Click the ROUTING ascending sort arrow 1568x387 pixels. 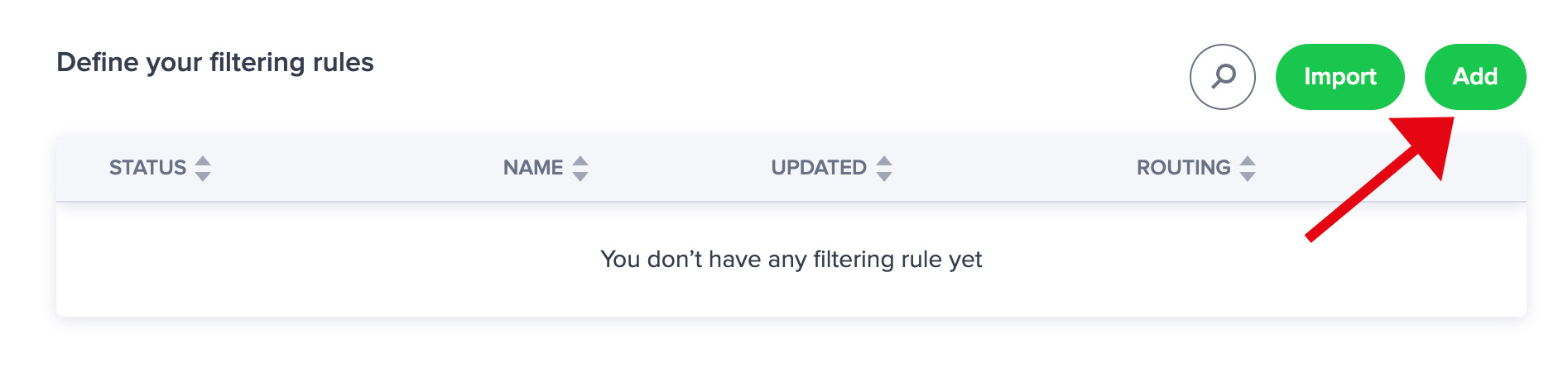(x=1248, y=161)
